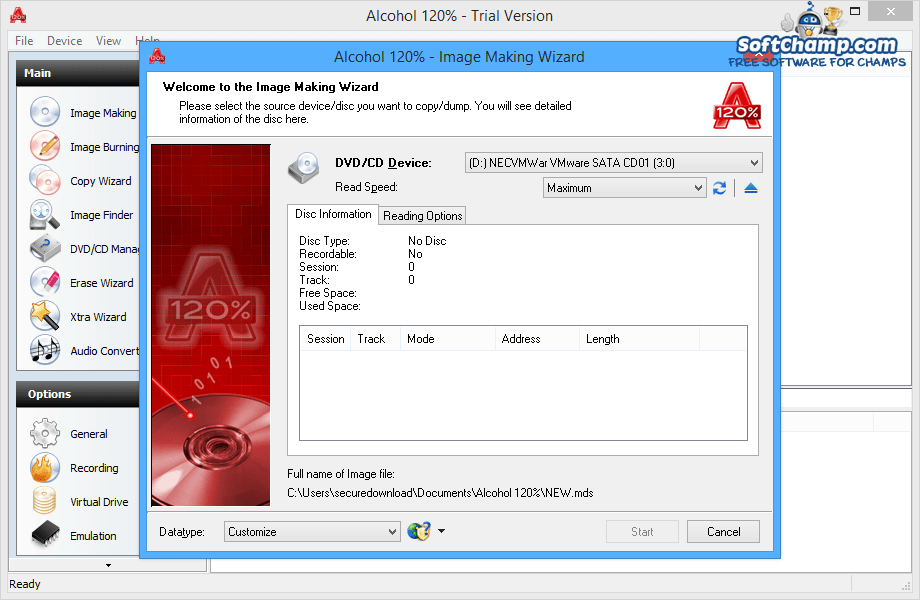The image size is (920, 600).
Task: Open the View menu
Action: [x=109, y=40]
